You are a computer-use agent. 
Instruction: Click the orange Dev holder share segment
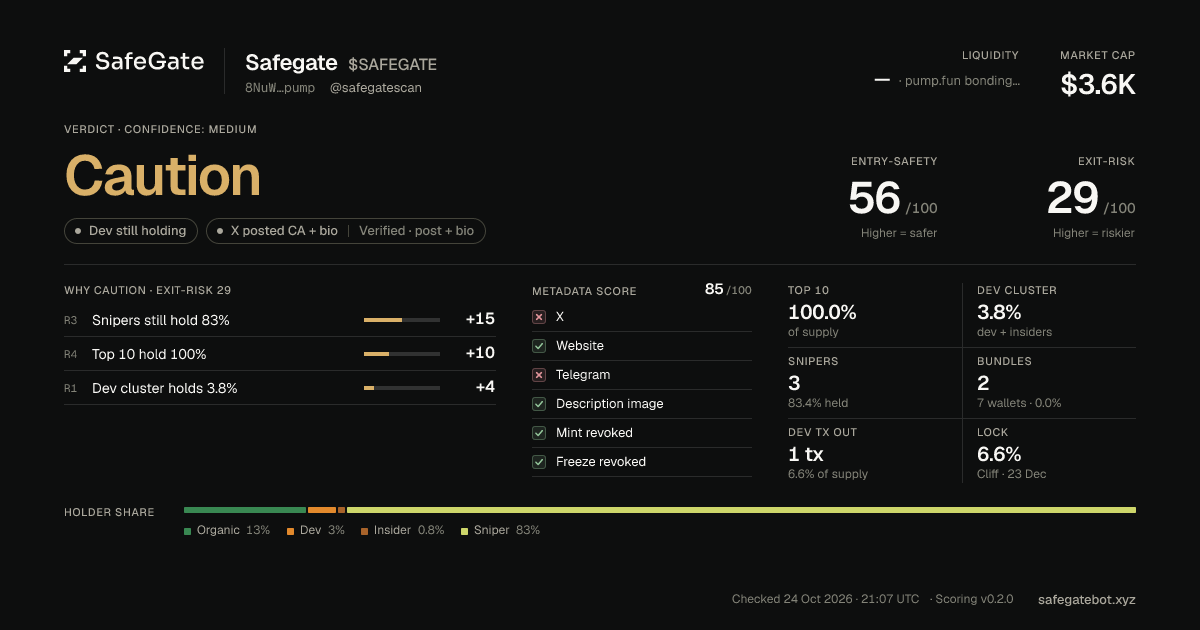click(x=322, y=510)
